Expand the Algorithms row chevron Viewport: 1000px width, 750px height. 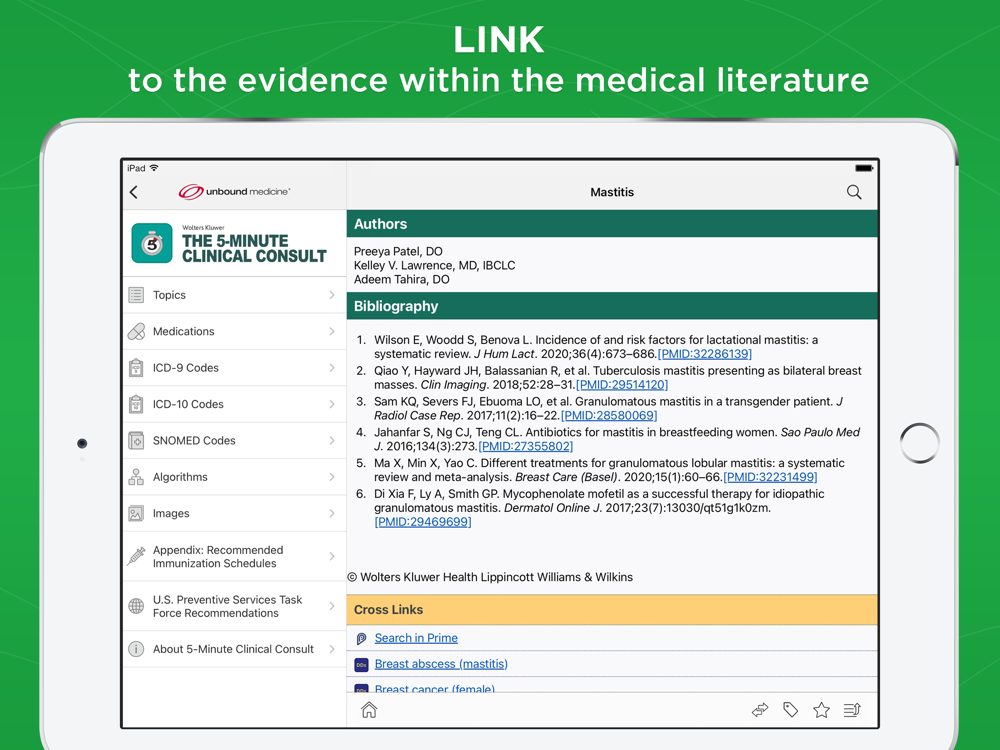coord(332,476)
